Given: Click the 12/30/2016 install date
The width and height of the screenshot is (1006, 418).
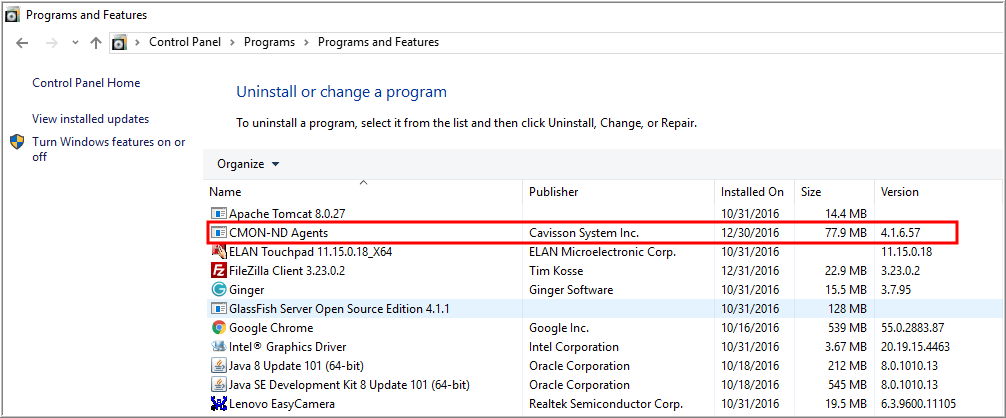Looking at the screenshot, I should click(749, 232).
